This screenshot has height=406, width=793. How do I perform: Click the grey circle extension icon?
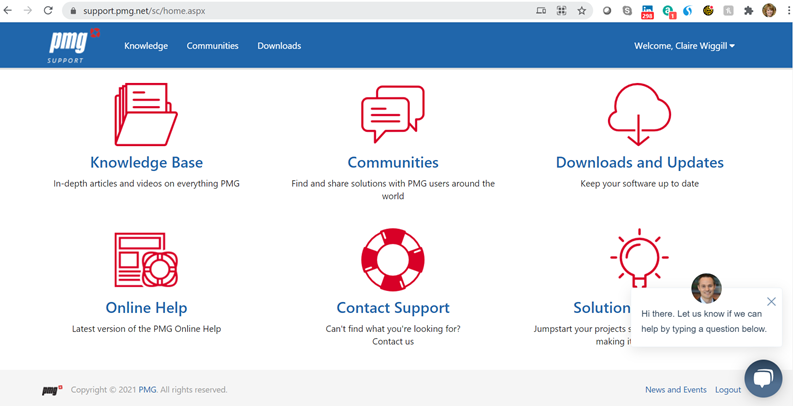tap(607, 11)
